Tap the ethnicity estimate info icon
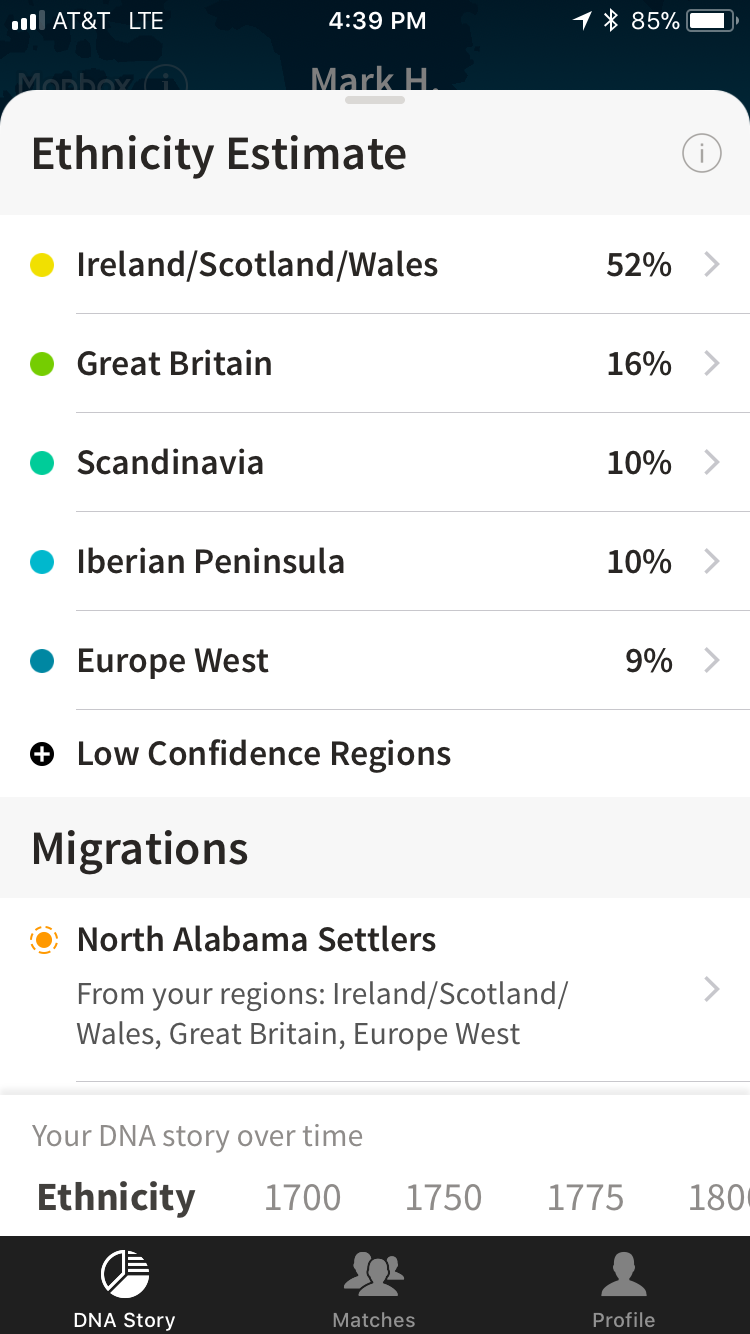This screenshot has height=1334, width=750. [701, 154]
